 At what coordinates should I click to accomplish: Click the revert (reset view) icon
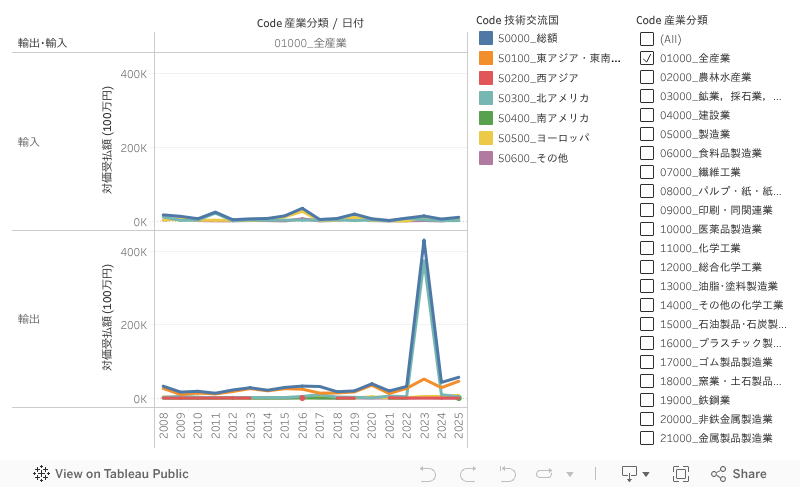(x=507, y=473)
